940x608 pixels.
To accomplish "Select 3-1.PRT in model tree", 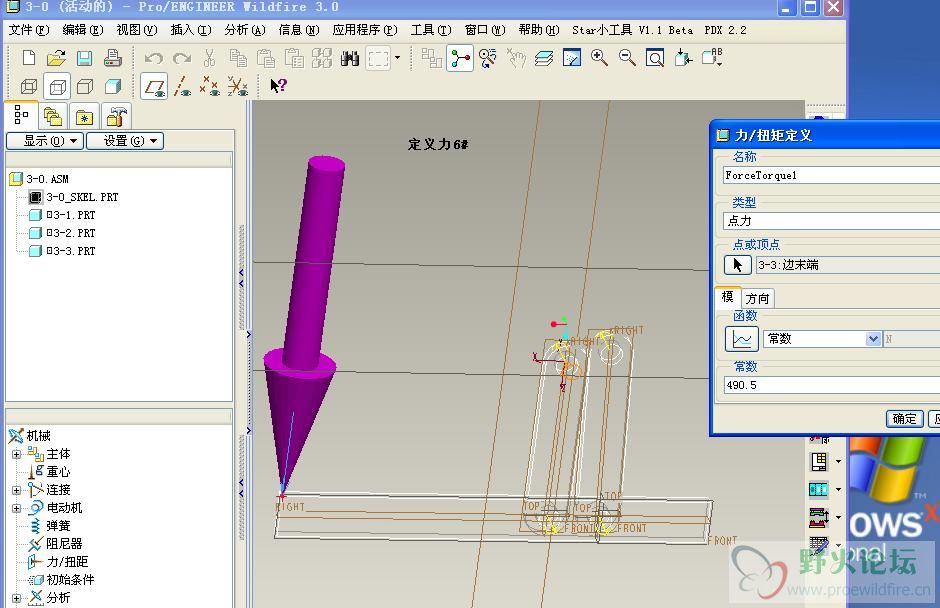I will (70, 215).
